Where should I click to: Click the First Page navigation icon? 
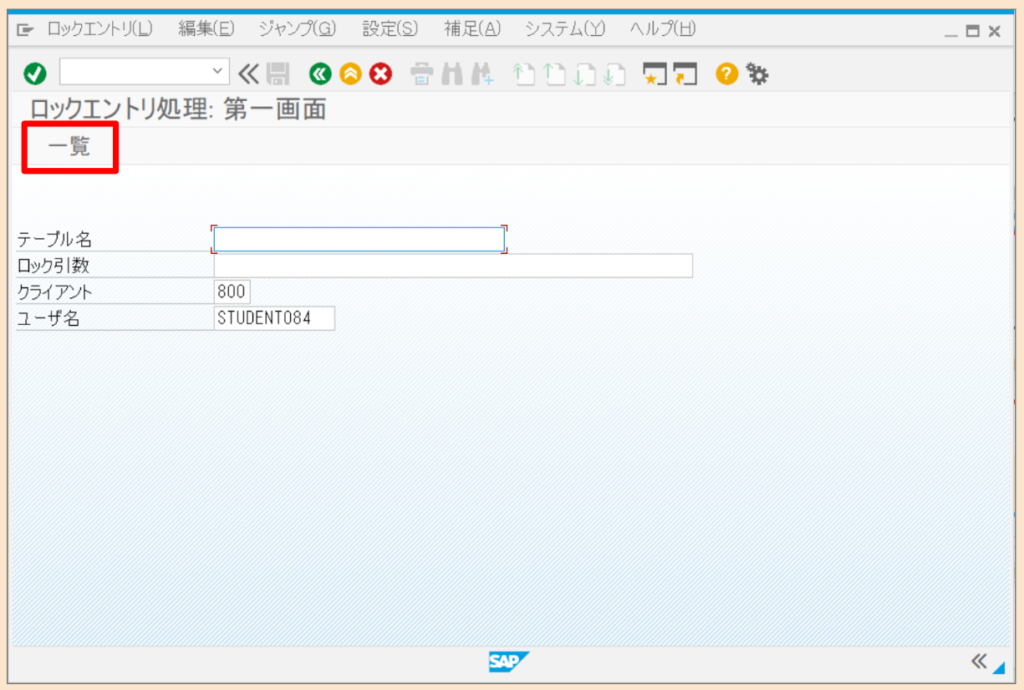pyautogui.click(x=524, y=73)
